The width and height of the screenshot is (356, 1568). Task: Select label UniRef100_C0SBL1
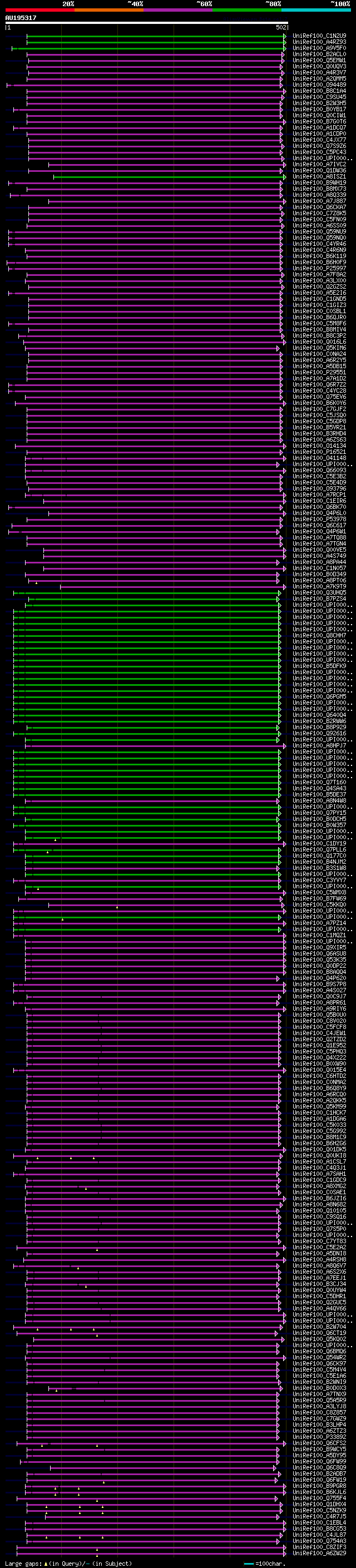pos(319,311)
